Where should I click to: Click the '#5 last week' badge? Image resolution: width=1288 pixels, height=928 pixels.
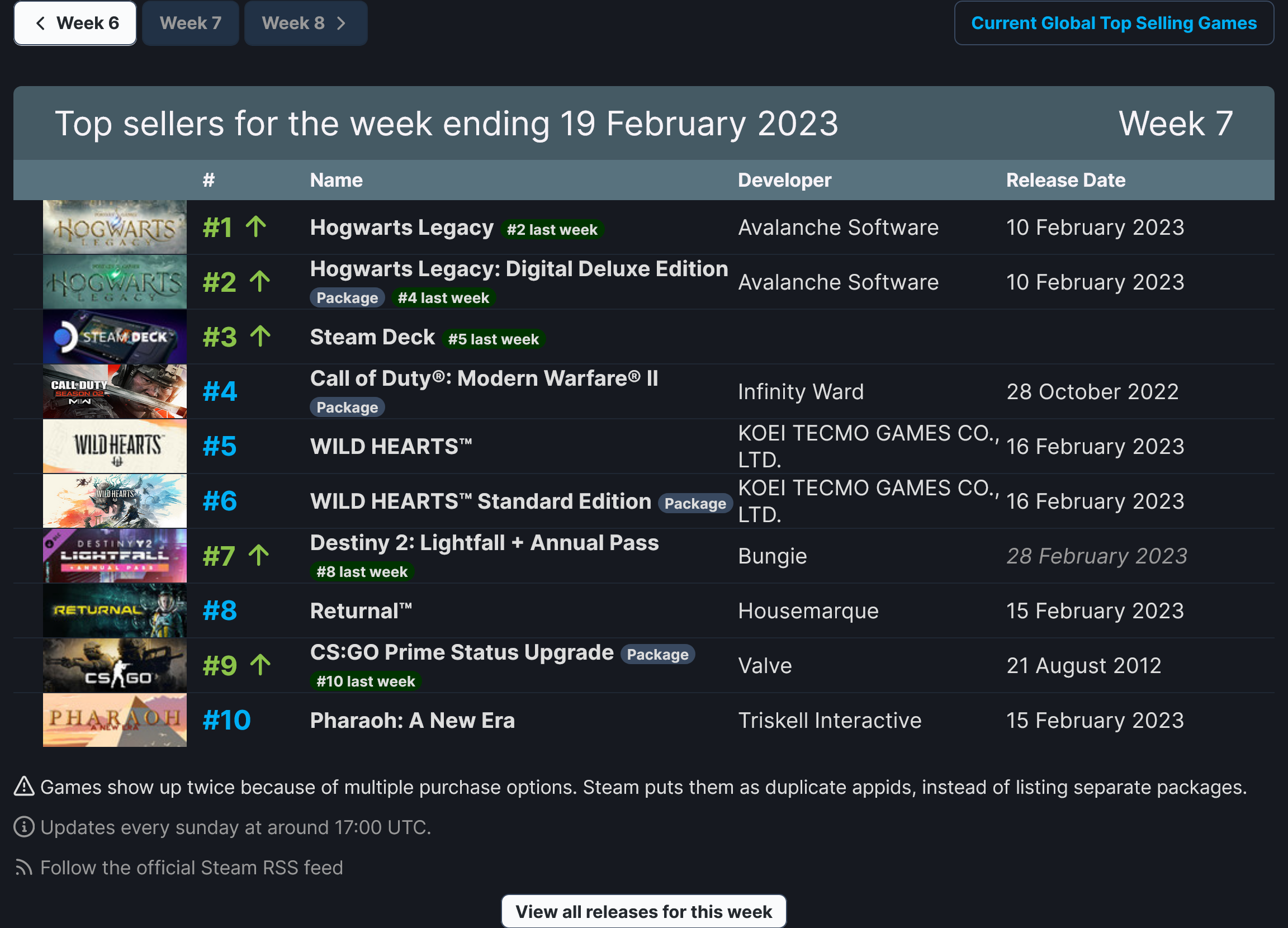[x=493, y=339]
